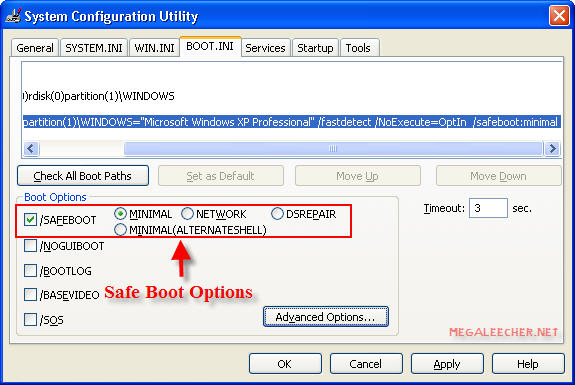
Task: Tick the /SOS checkbox
Action: tap(30, 319)
